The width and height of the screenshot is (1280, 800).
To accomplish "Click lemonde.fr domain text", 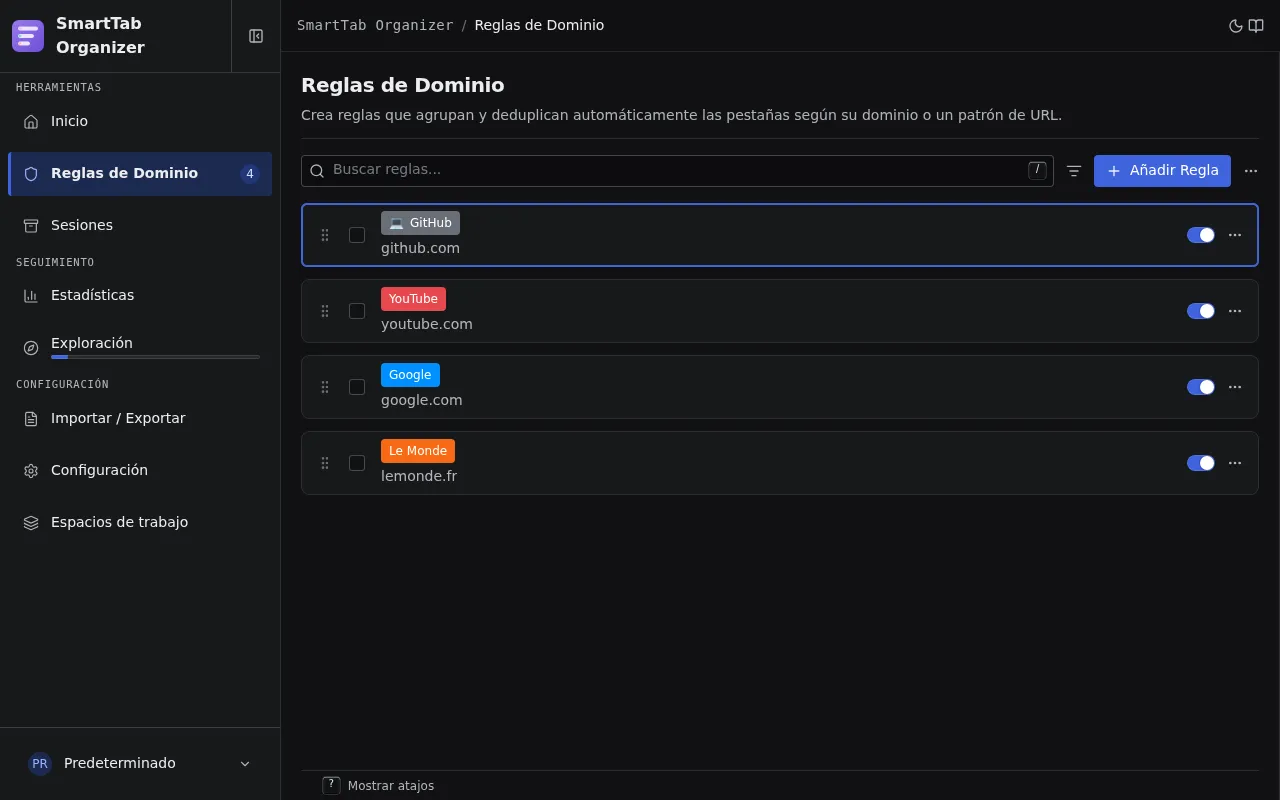I will (x=419, y=476).
